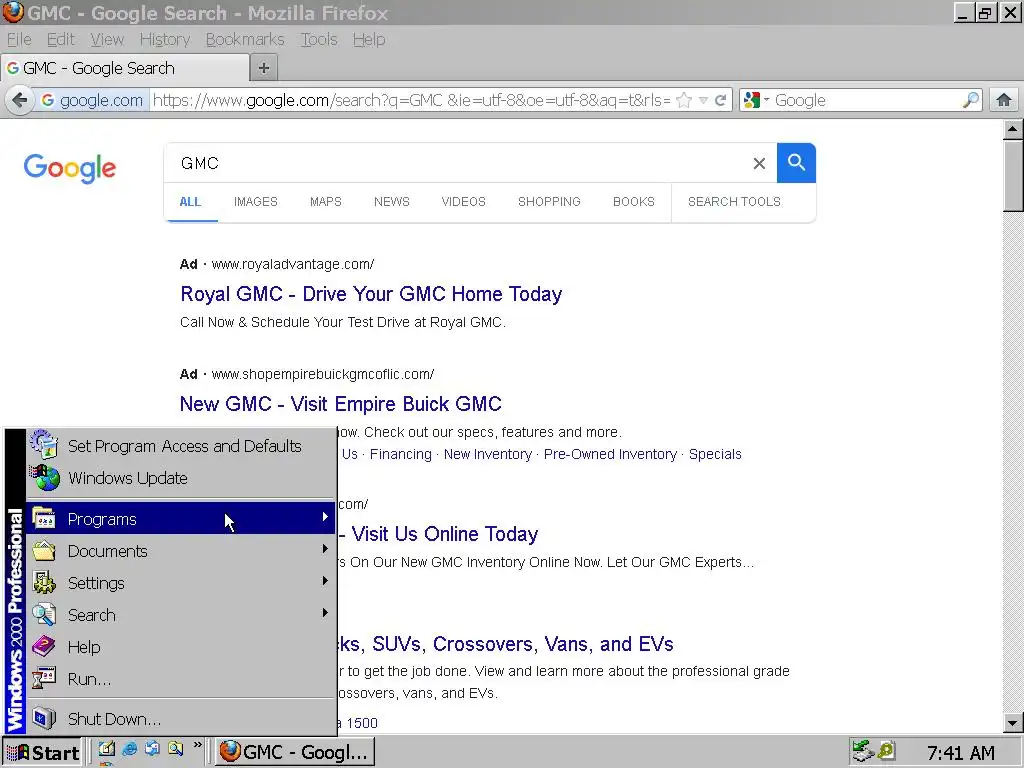Open the Edit menu
This screenshot has width=1024, height=768.
click(x=61, y=40)
